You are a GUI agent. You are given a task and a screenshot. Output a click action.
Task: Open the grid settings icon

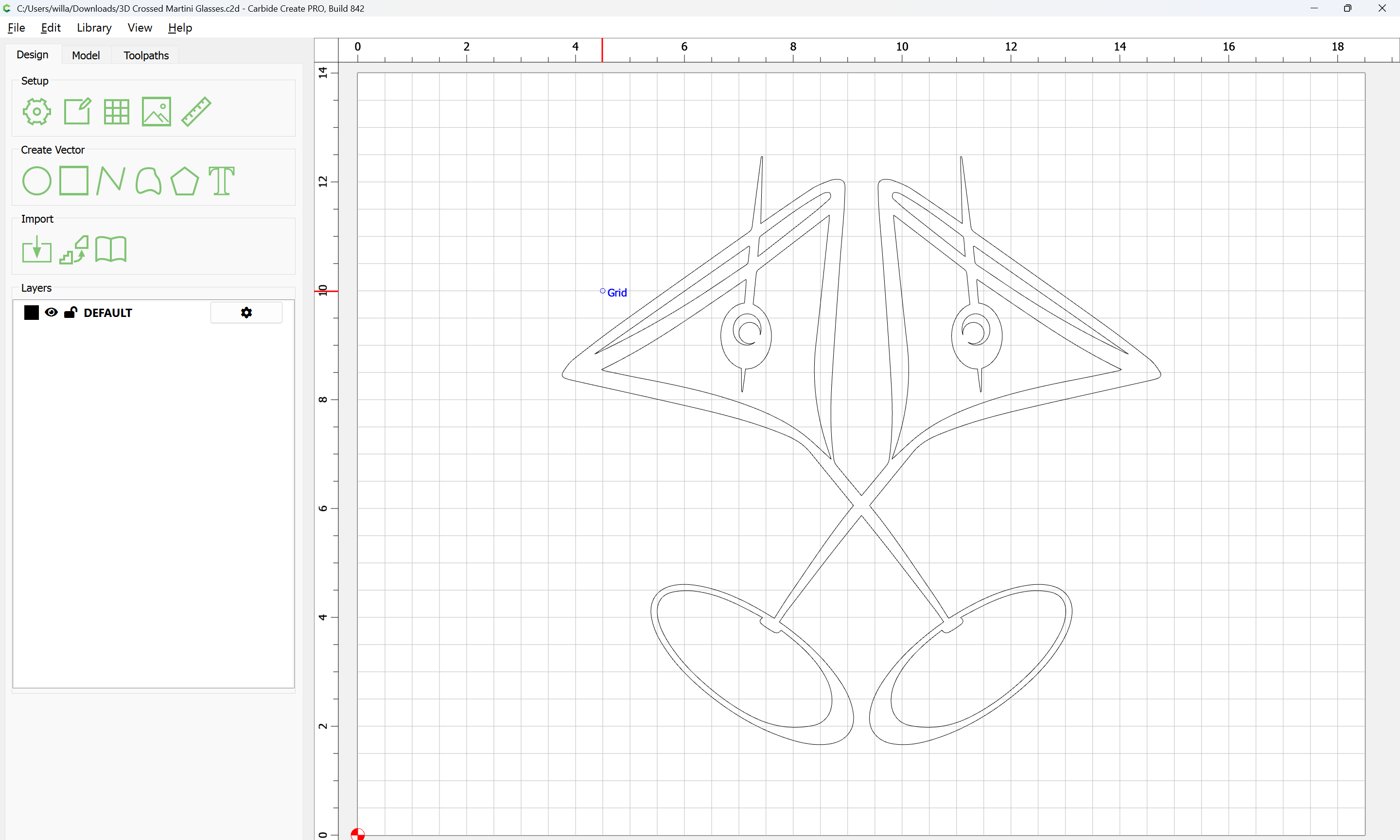point(117,111)
